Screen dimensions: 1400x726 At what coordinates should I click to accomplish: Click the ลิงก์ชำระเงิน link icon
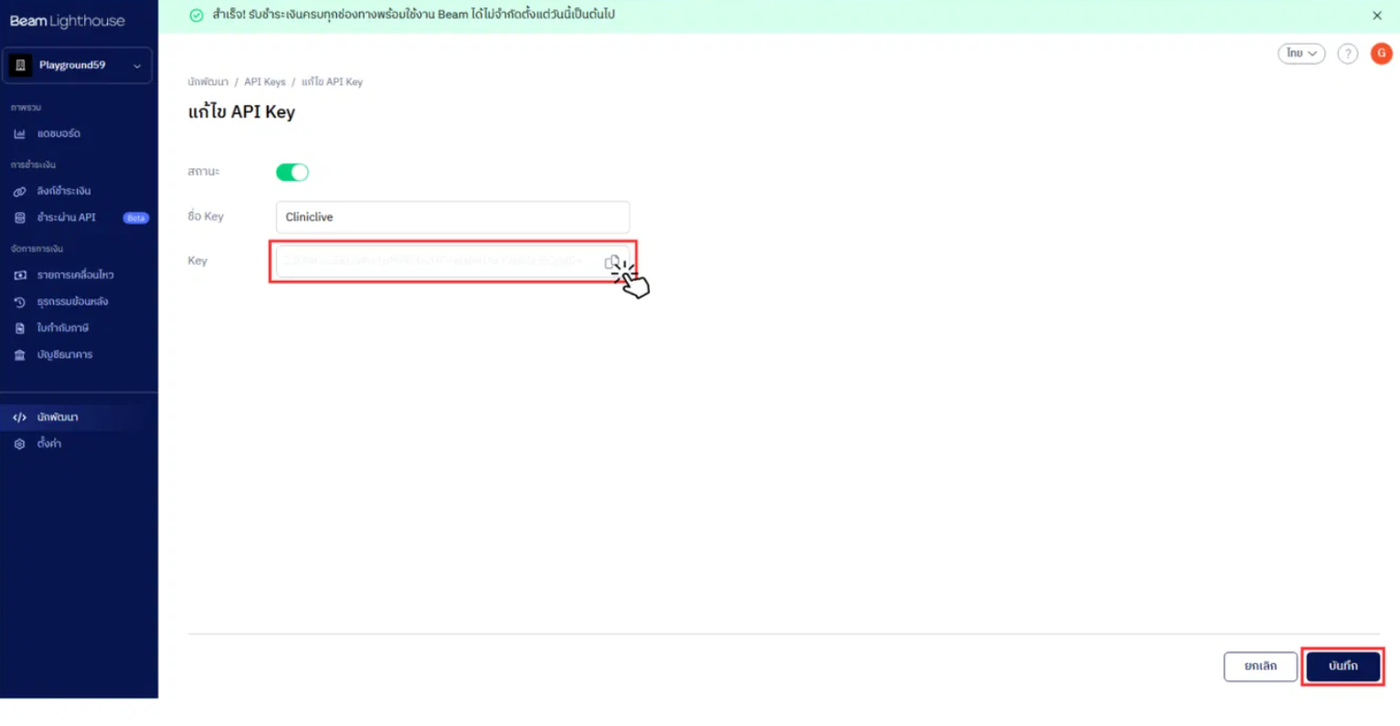(x=20, y=191)
